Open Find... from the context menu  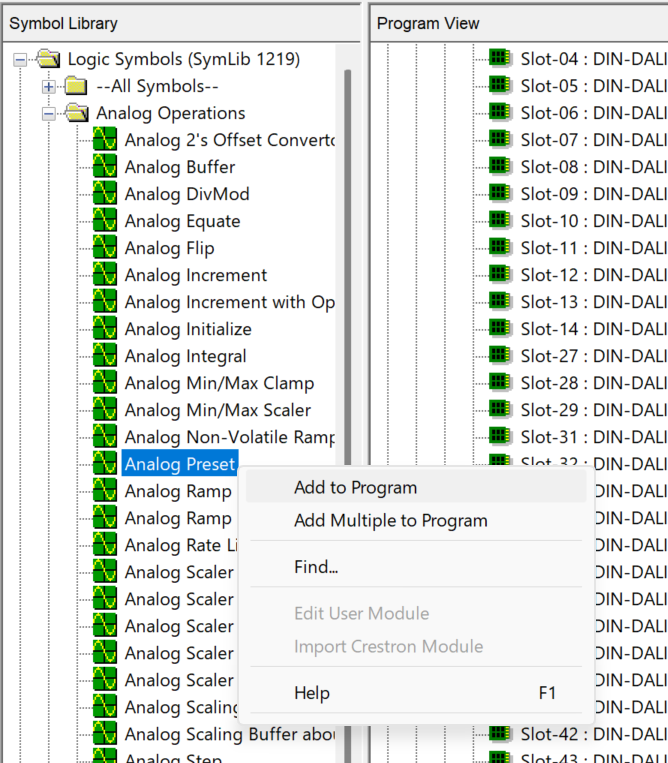(316, 567)
